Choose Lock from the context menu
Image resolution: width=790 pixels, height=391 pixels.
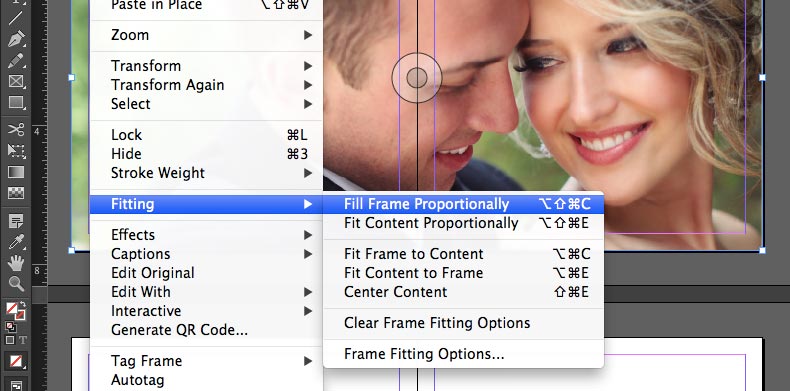(206, 135)
